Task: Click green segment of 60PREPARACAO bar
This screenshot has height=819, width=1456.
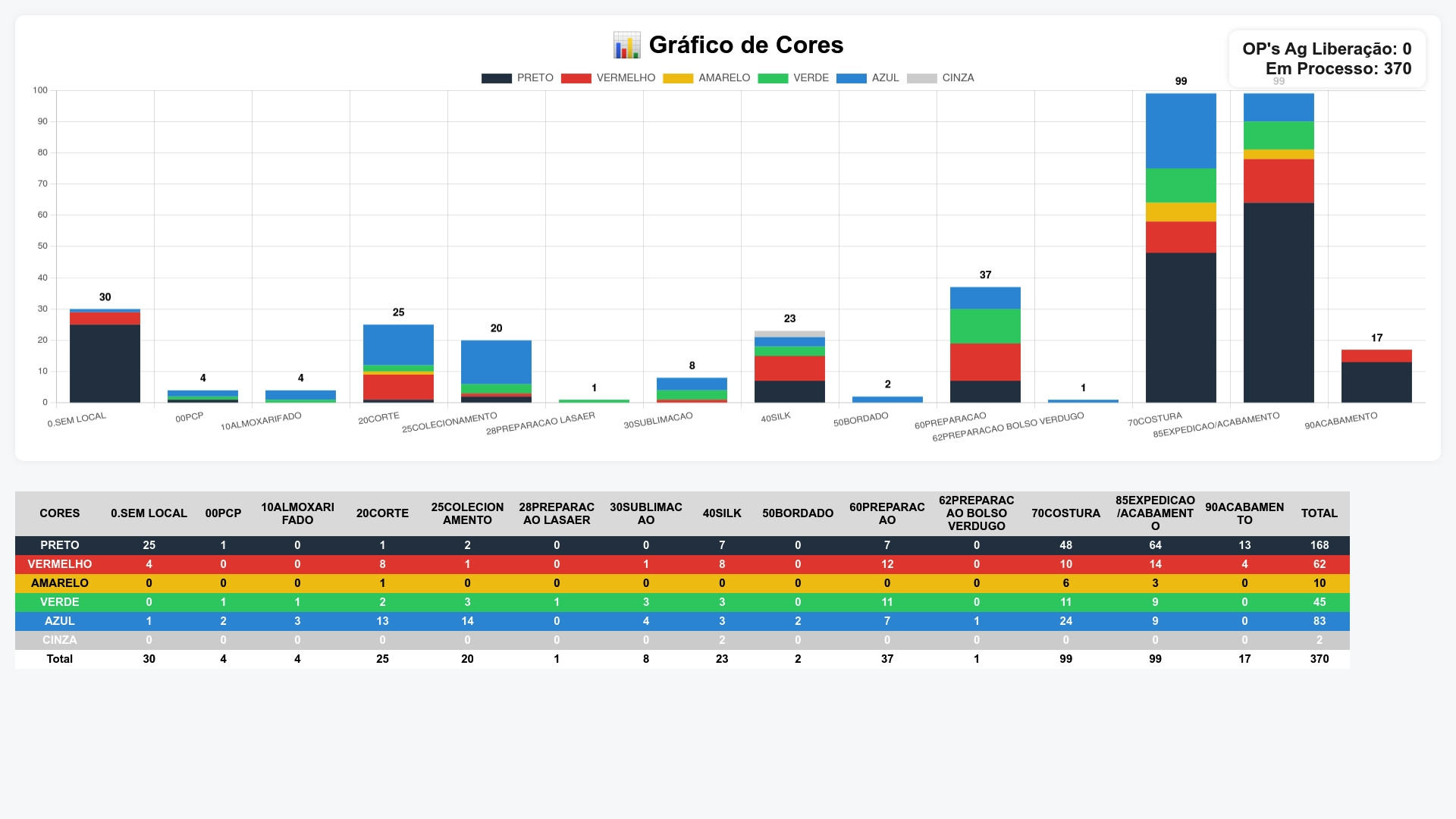Action: 985,326
